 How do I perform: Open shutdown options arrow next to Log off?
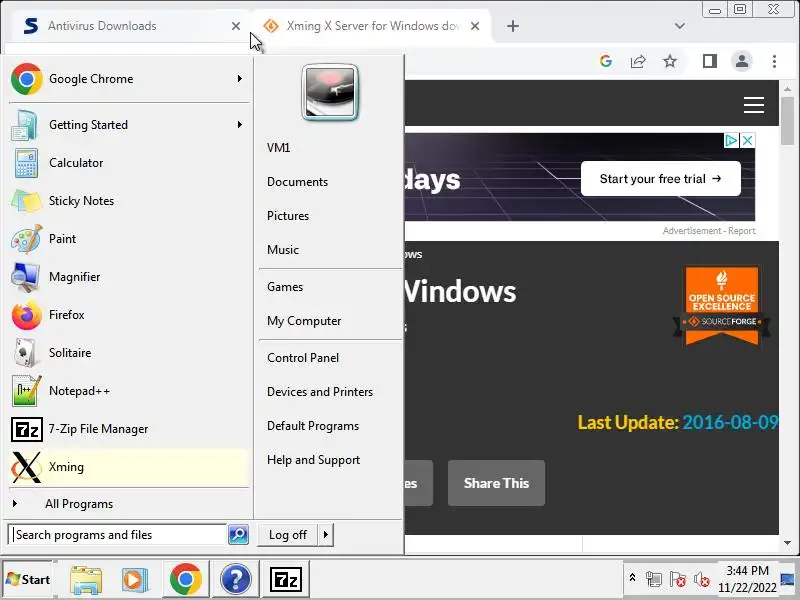click(326, 535)
